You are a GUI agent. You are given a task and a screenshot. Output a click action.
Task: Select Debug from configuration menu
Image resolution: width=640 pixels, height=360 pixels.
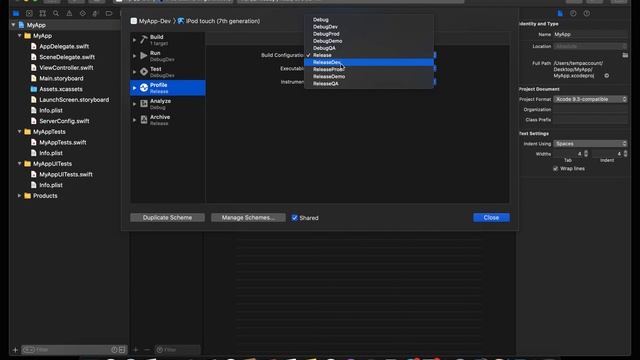369,20
